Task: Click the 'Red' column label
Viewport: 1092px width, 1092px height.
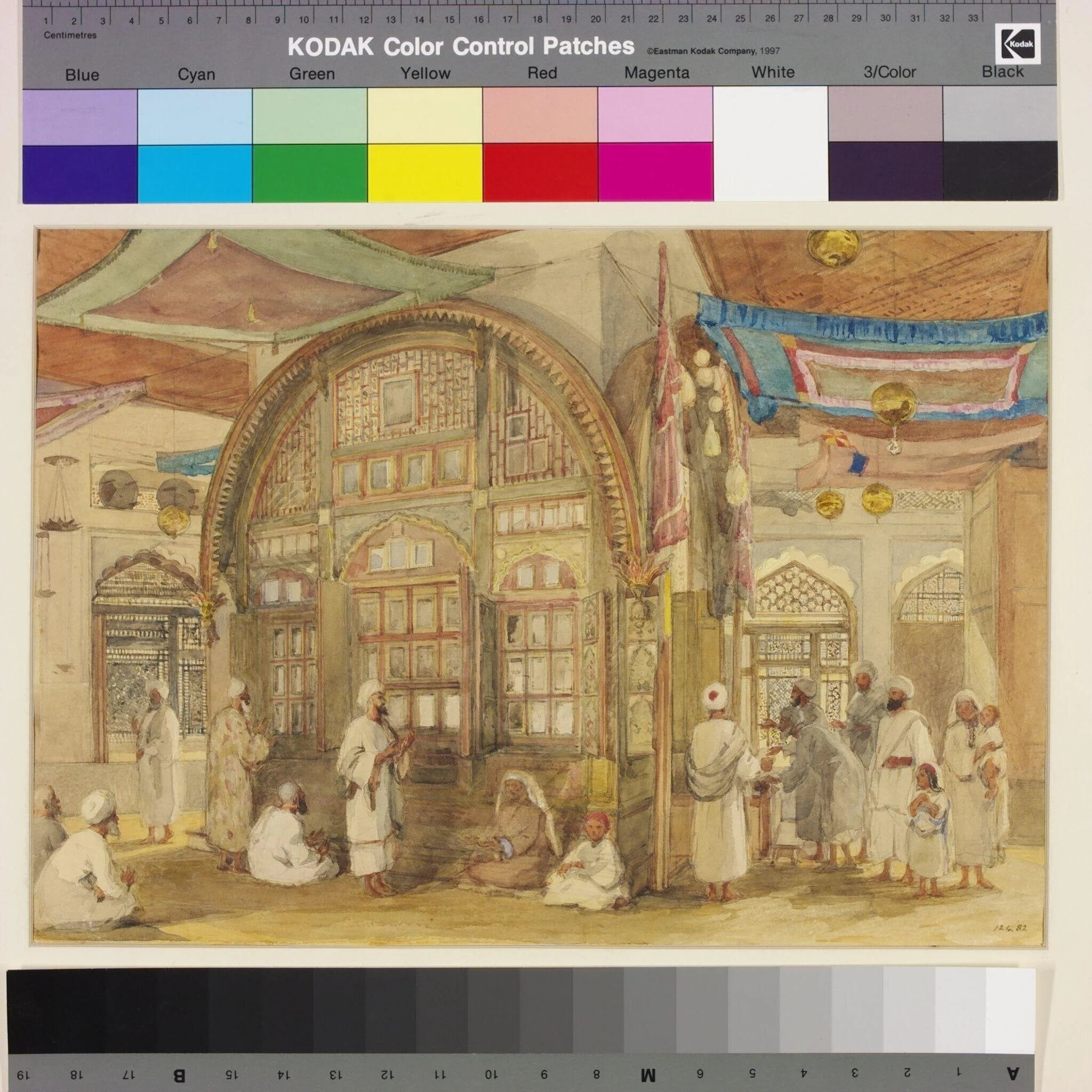Action: (543, 73)
